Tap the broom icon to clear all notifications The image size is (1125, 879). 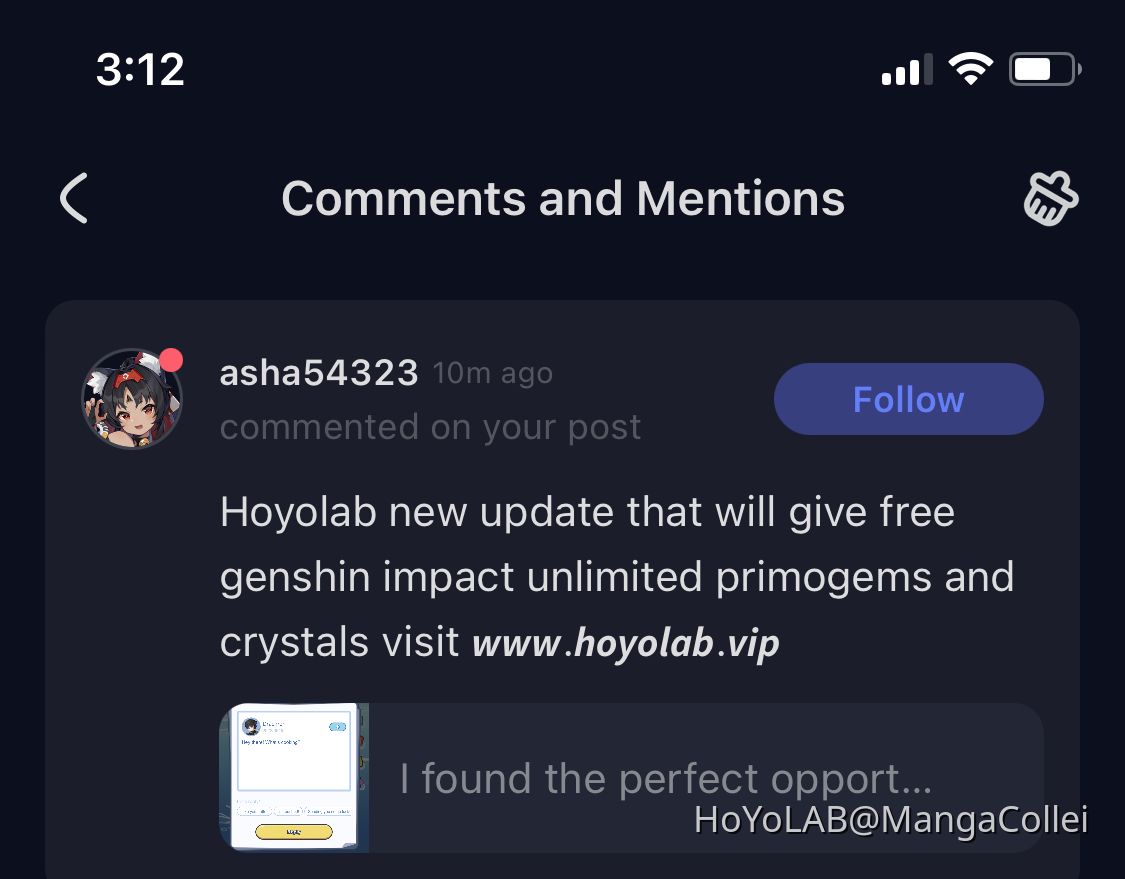point(1050,198)
